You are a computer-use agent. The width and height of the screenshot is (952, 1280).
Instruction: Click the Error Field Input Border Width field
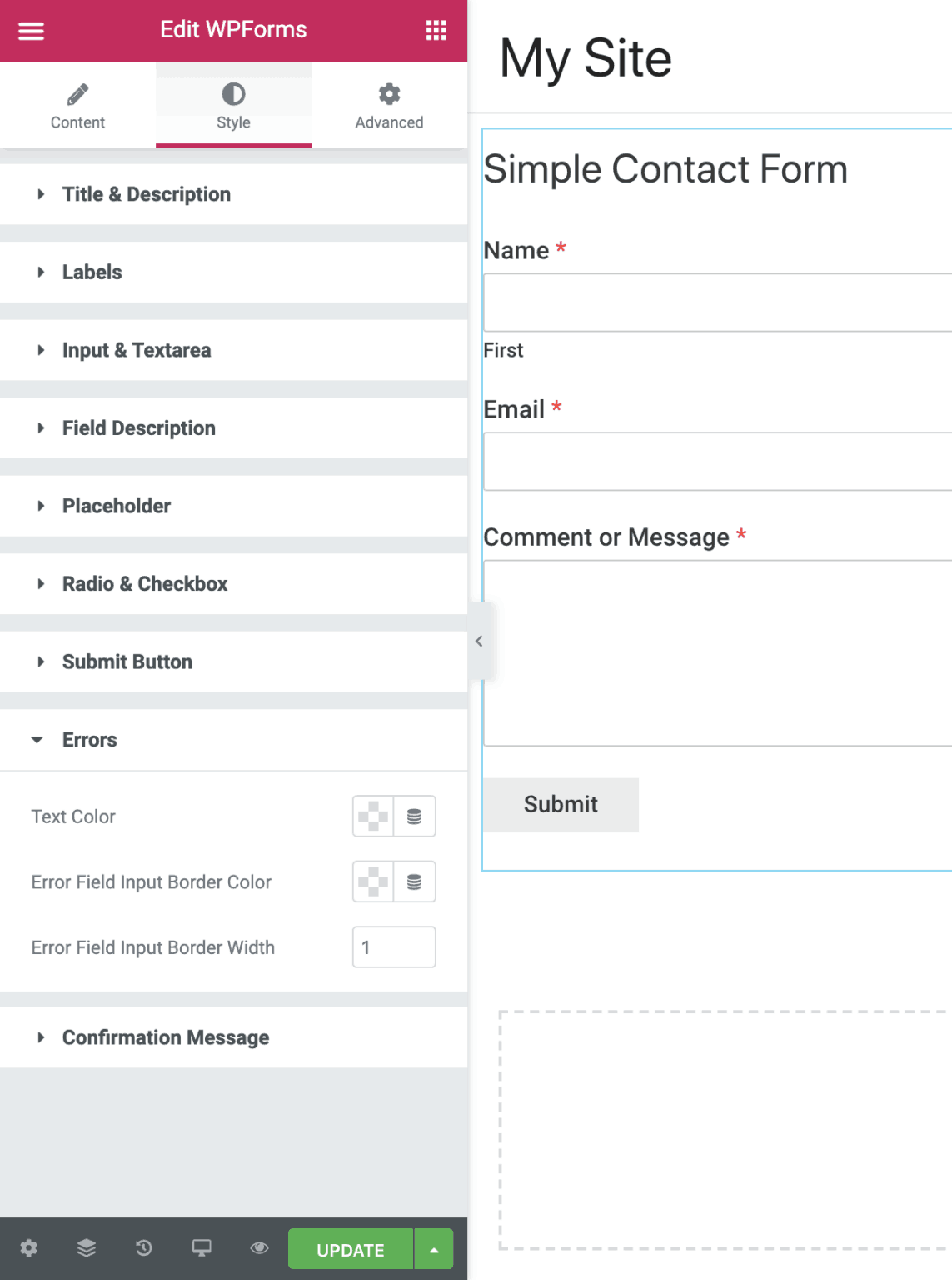pyautogui.click(x=394, y=947)
